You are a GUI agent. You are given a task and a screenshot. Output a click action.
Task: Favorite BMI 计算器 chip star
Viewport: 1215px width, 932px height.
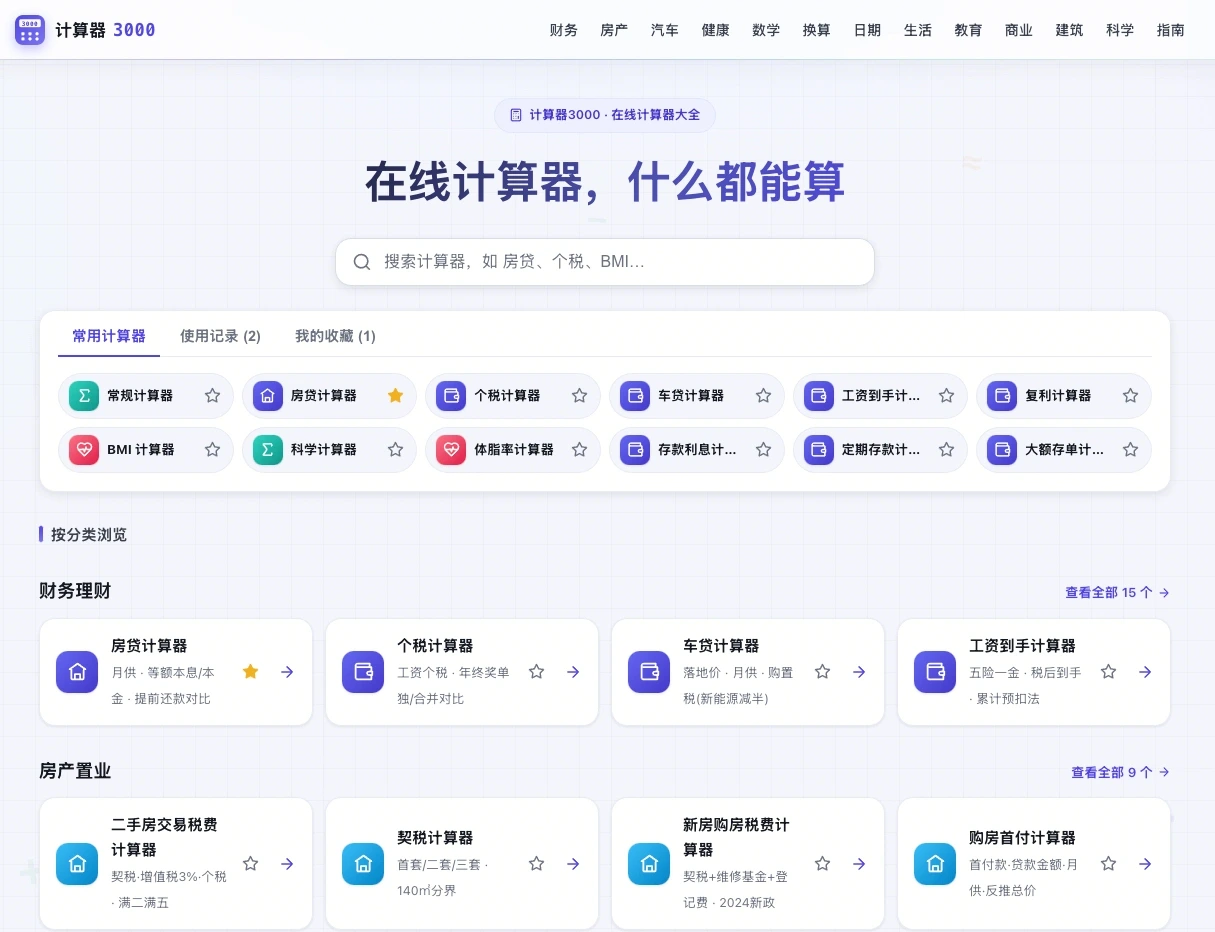[212, 450]
